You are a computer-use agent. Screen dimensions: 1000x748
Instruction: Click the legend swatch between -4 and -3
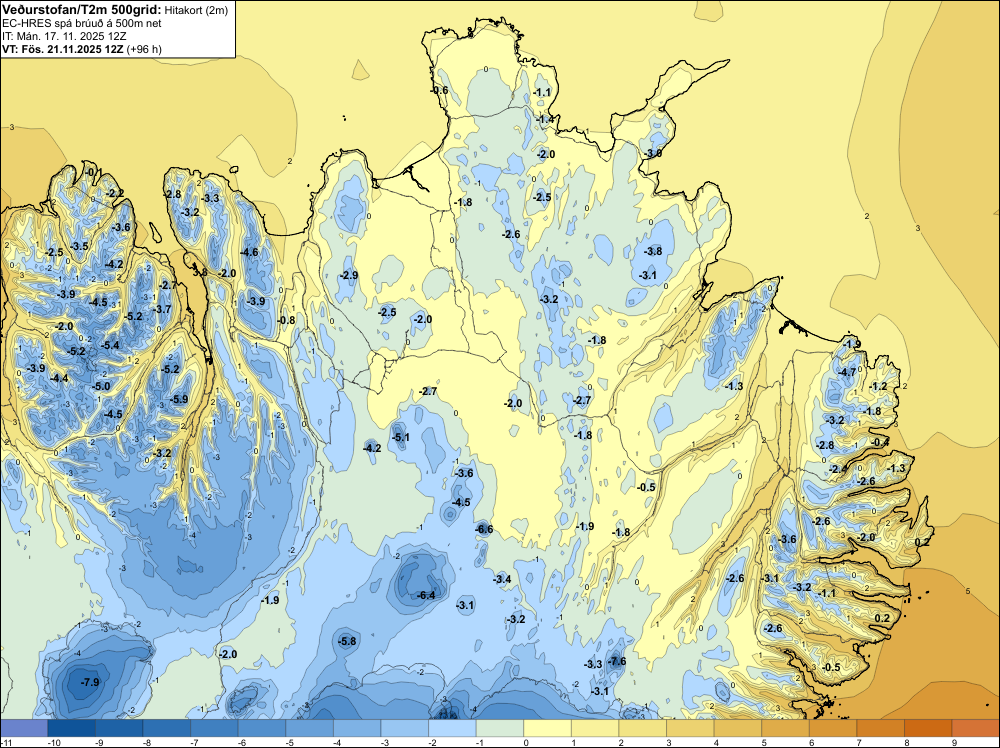pos(357,728)
